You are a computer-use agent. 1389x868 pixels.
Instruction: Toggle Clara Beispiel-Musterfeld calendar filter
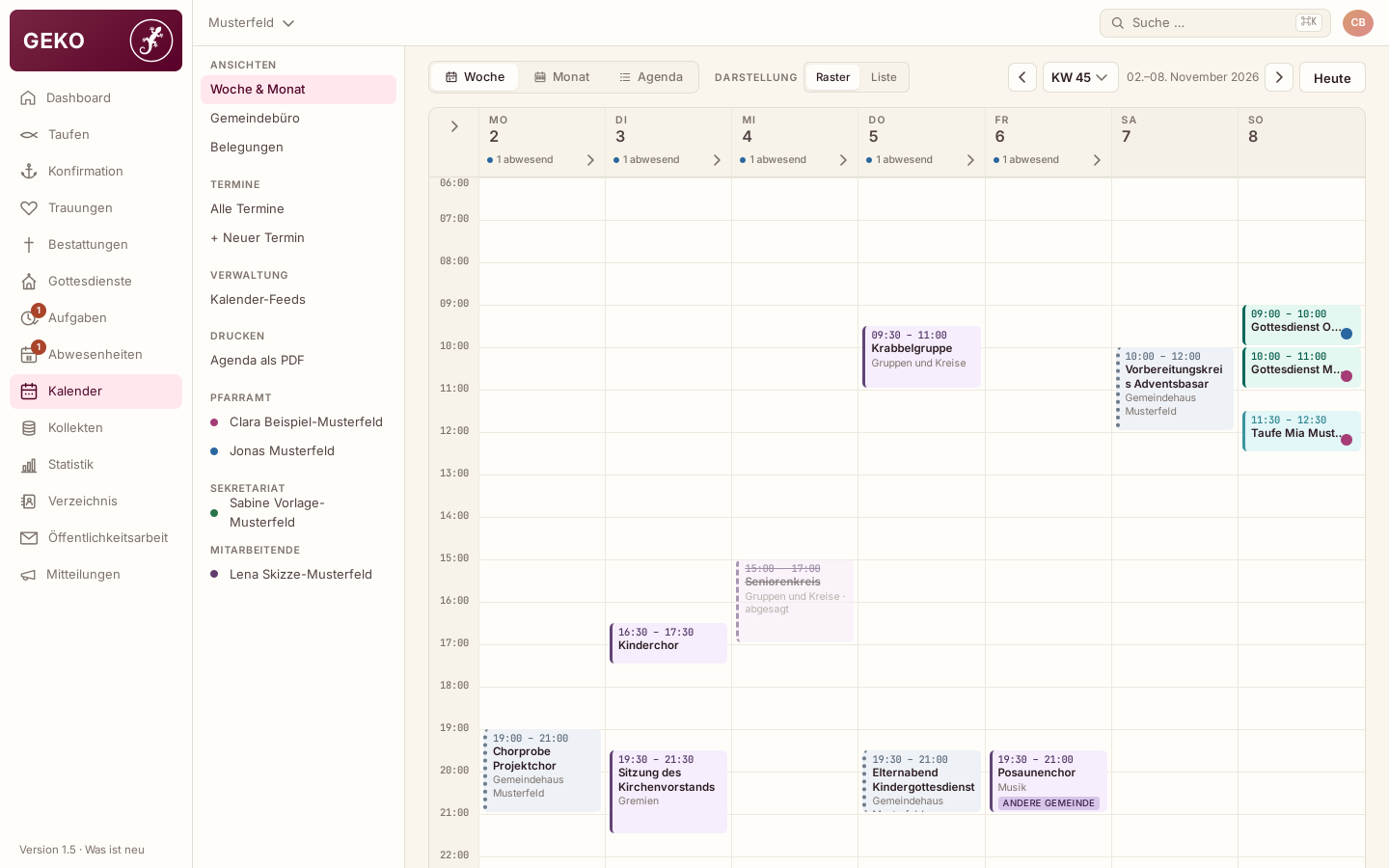(x=296, y=421)
